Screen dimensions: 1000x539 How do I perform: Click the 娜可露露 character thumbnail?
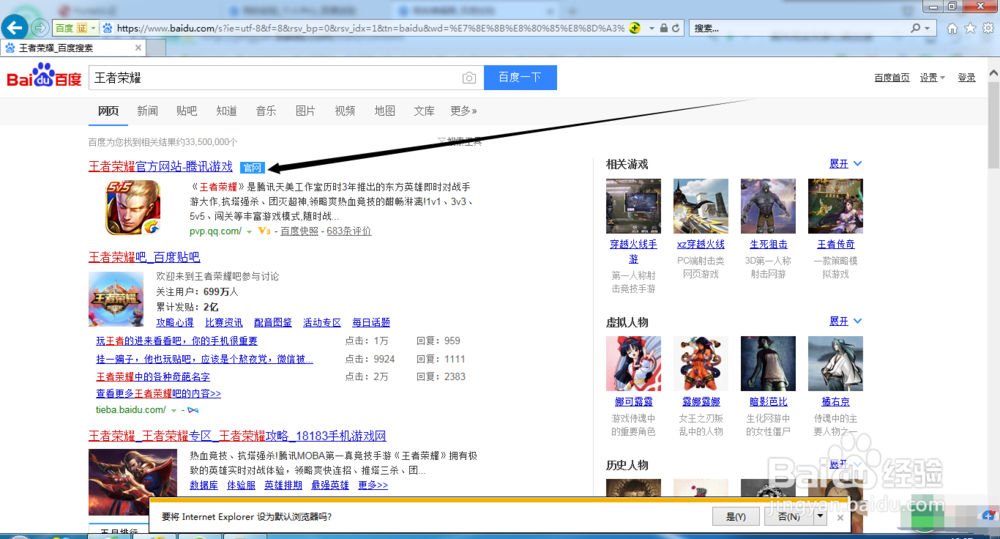[633, 364]
